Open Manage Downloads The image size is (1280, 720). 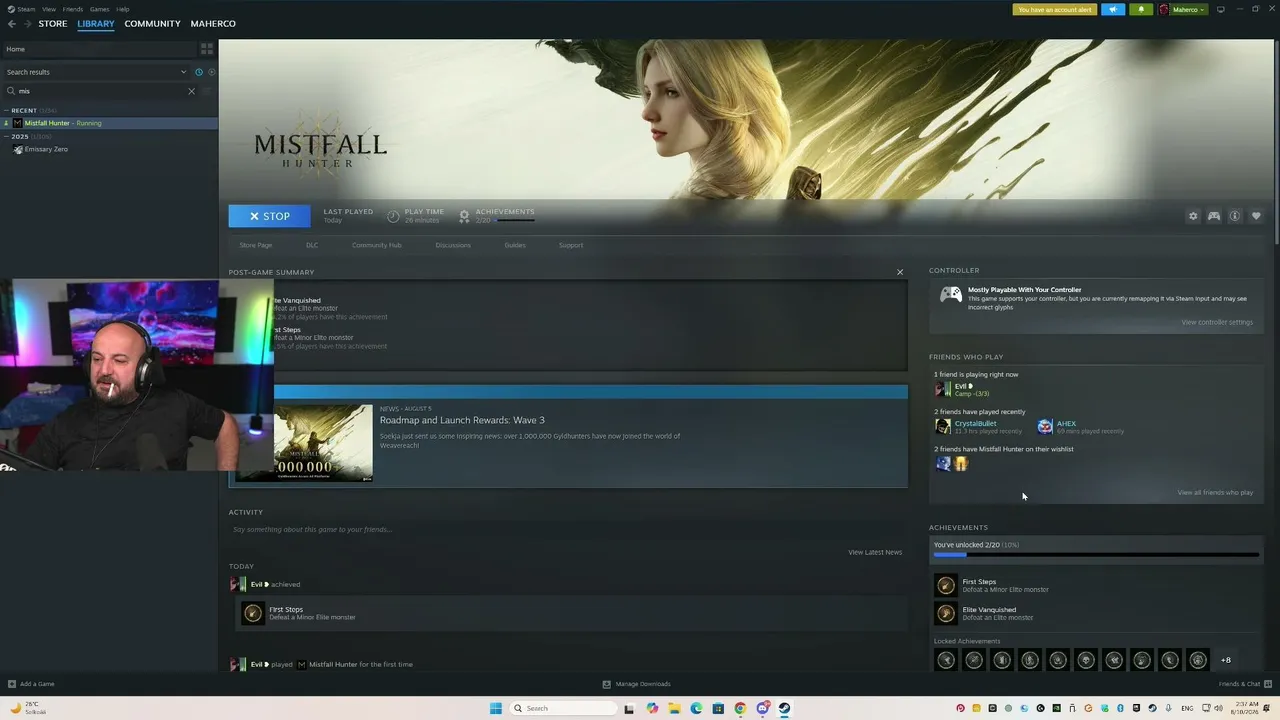pyautogui.click(x=637, y=684)
